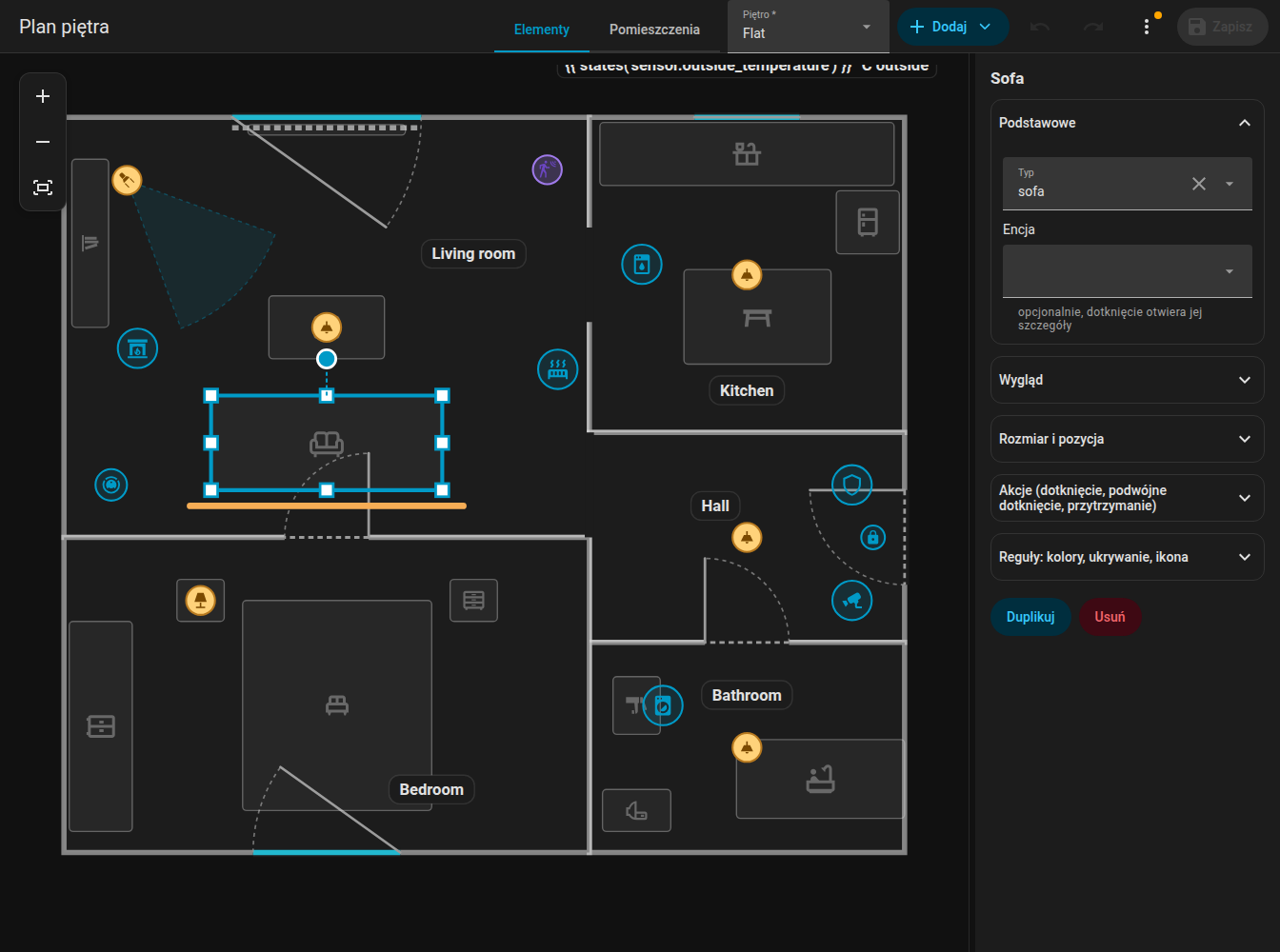
Task: Expand the Wygląd section
Action: [x=1127, y=380]
